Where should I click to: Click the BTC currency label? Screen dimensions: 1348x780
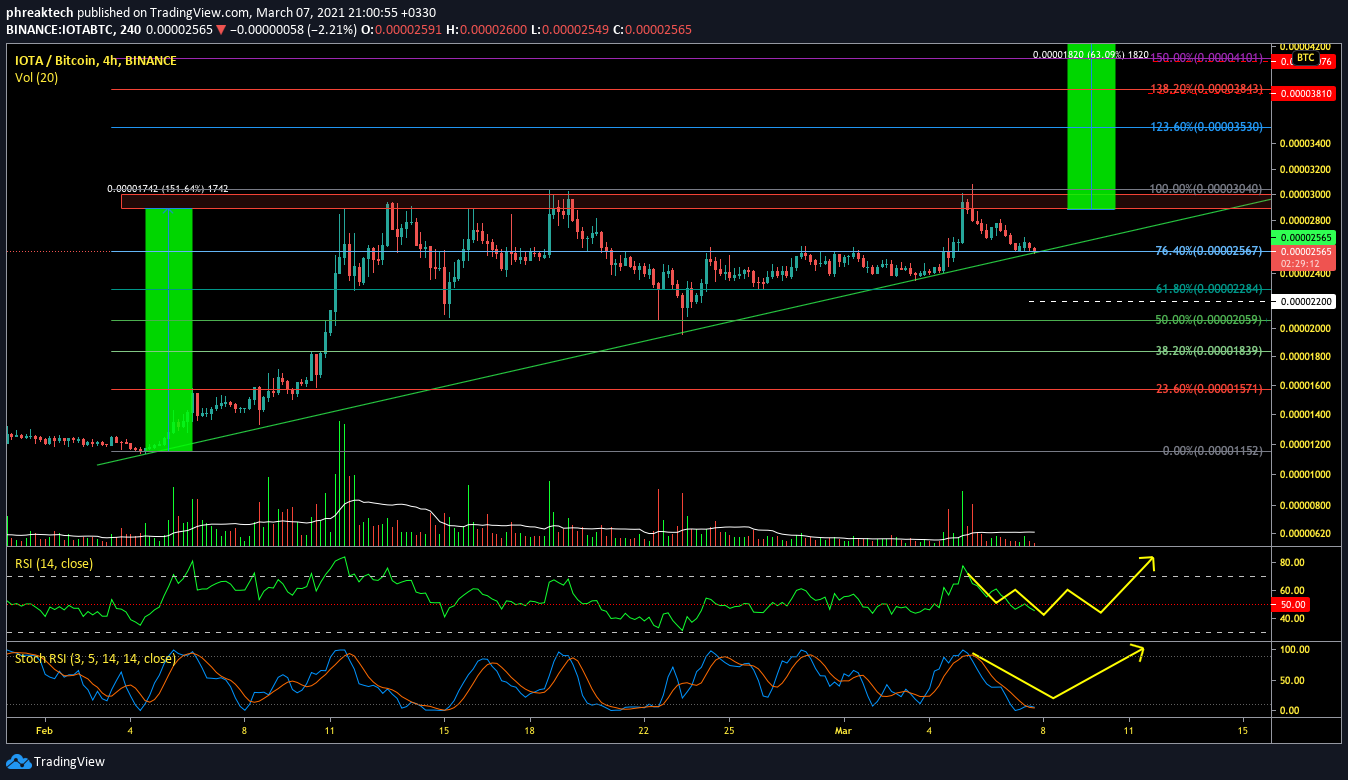pyautogui.click(x=1305, y=58)
